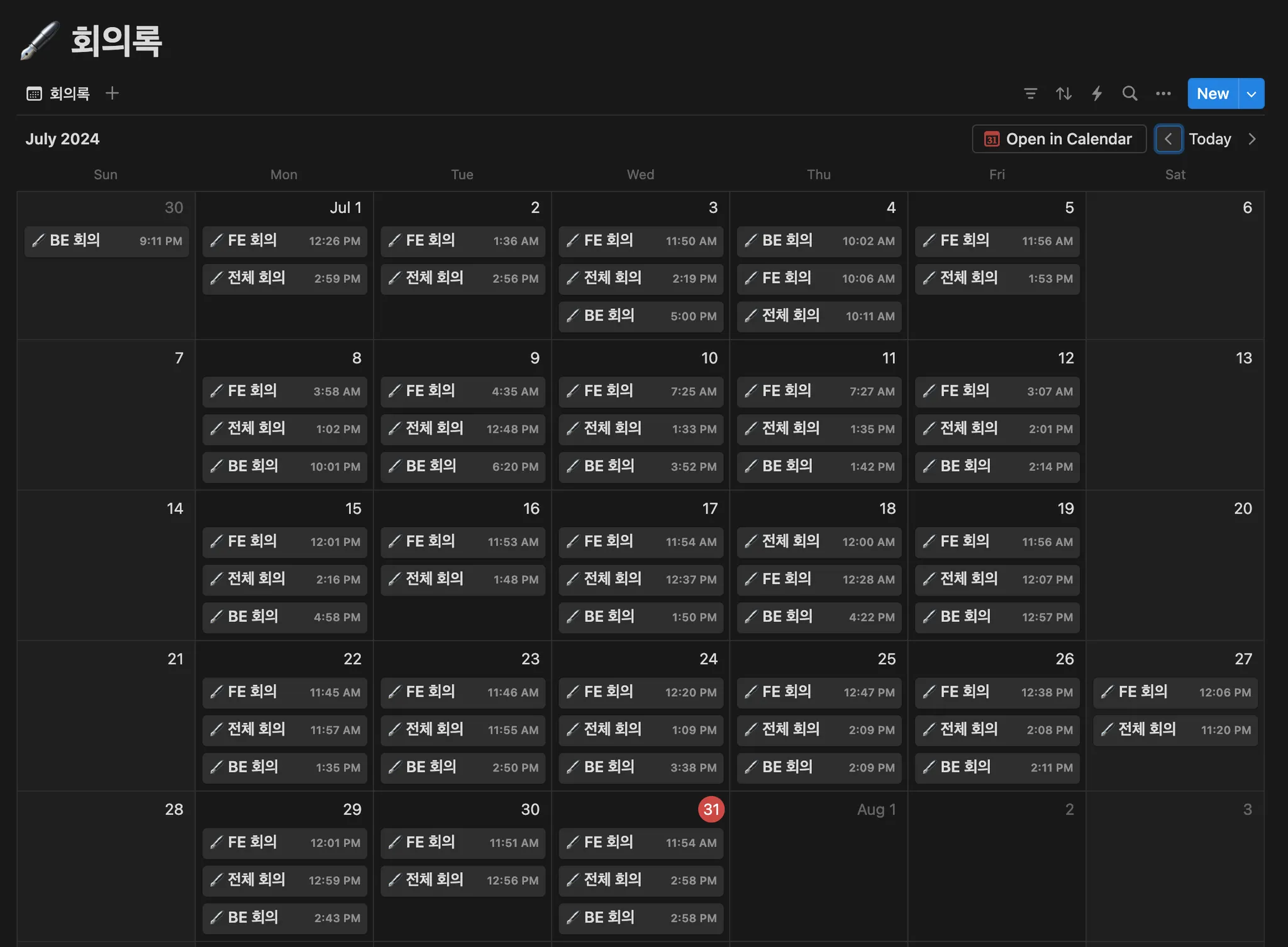Viewport: 1288px width, 947px height.
Task: Click the sort arrows icon
Action: tap(1063, 94)
